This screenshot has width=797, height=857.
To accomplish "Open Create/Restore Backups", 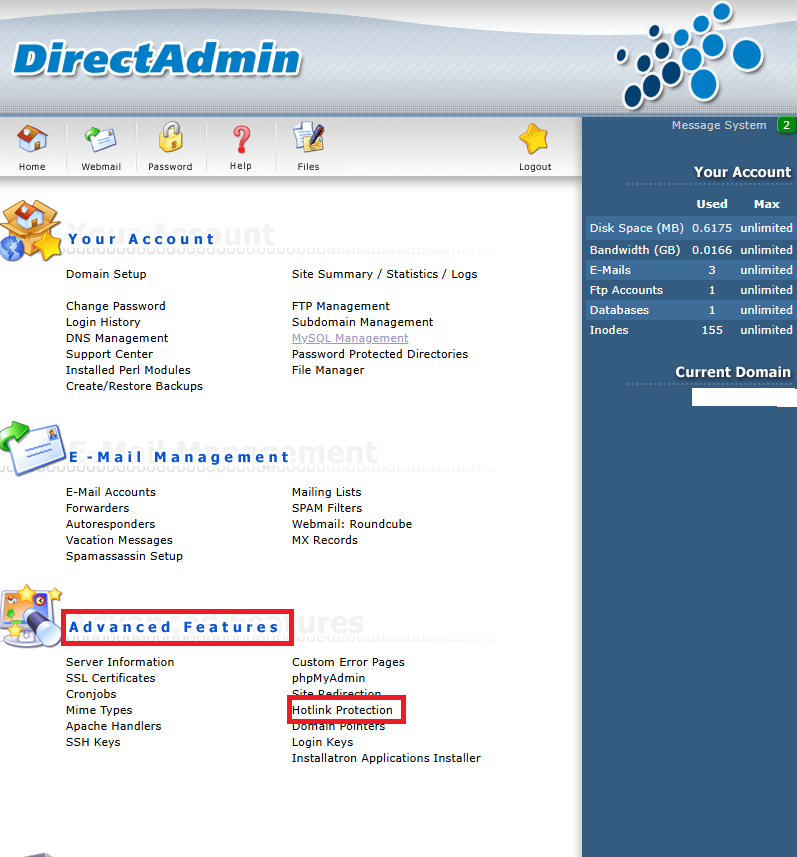I will [x=134, y=386].
